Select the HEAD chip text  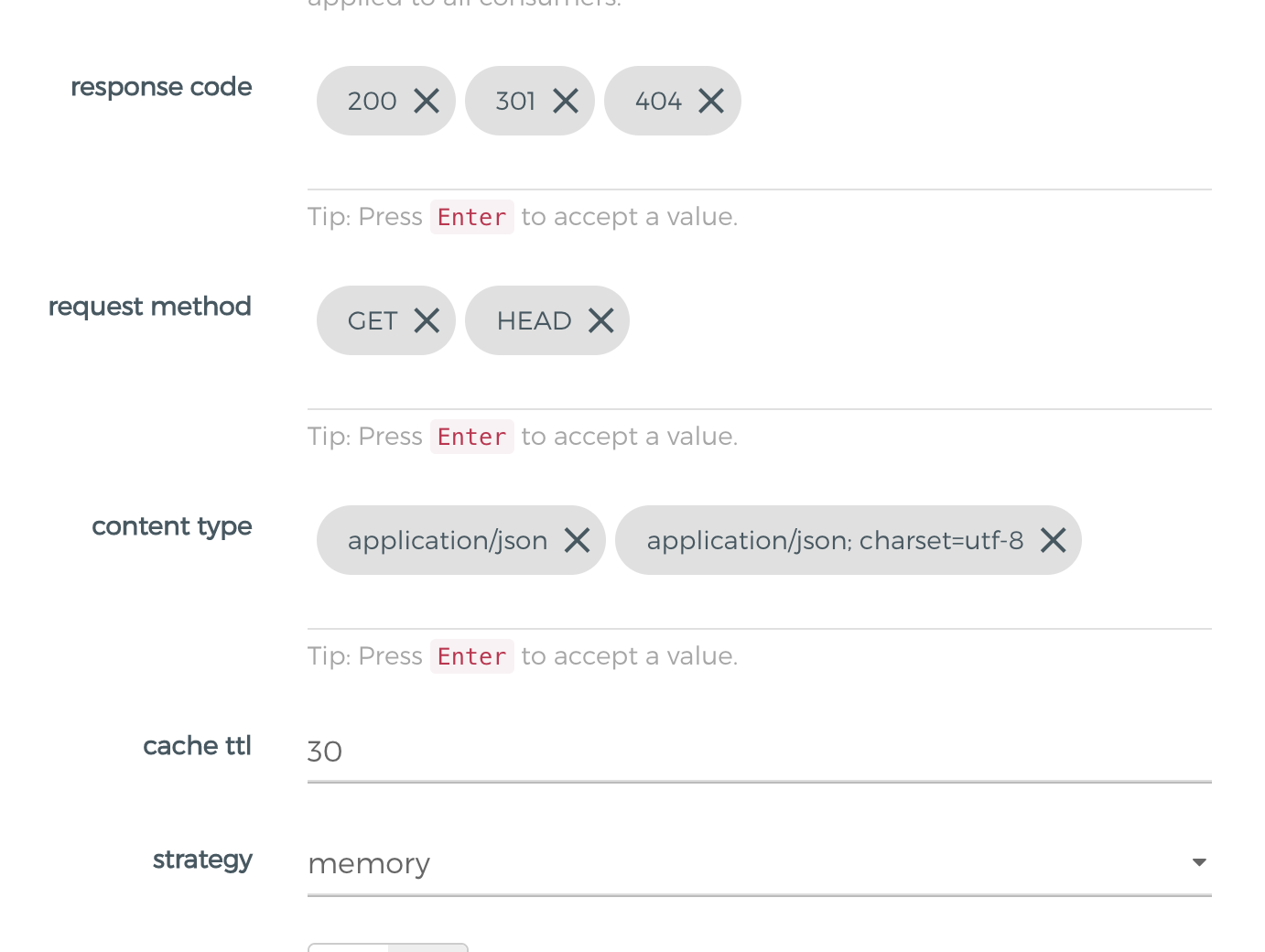[534, 320]
